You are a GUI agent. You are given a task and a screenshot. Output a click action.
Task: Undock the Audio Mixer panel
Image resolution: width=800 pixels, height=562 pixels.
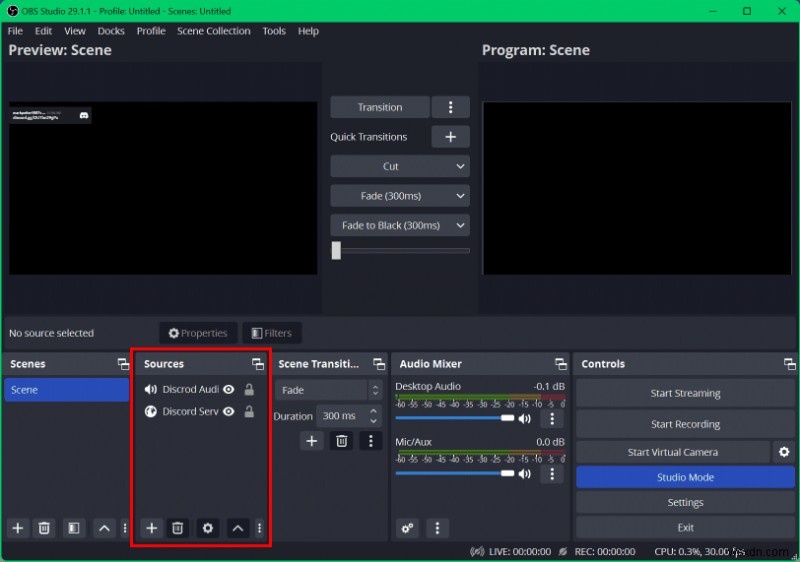click(x=561, y=364)
